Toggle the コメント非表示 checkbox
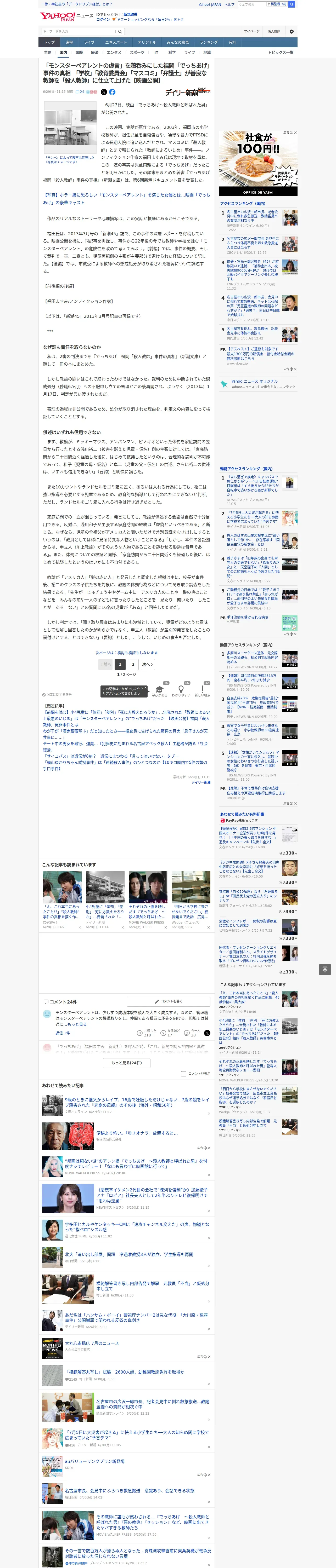Screen dimensions: 336x1568 tap(183, 1074)
